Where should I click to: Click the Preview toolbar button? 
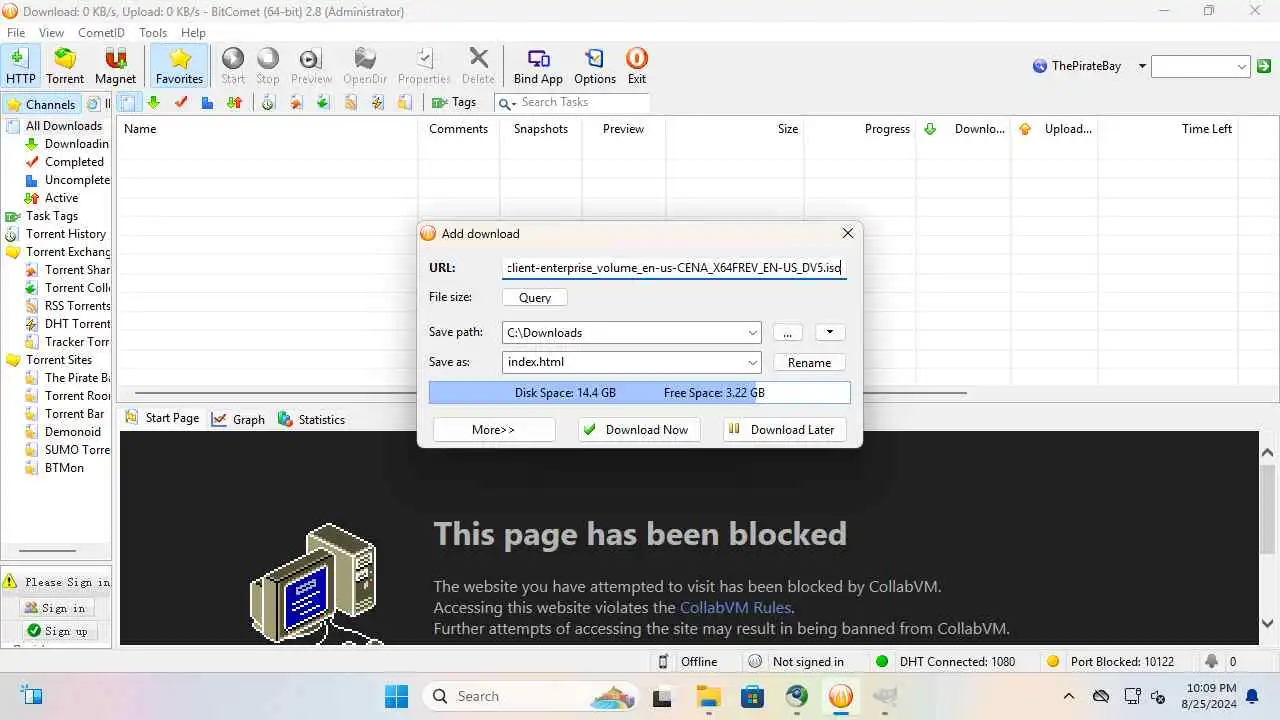coord(311,66)
